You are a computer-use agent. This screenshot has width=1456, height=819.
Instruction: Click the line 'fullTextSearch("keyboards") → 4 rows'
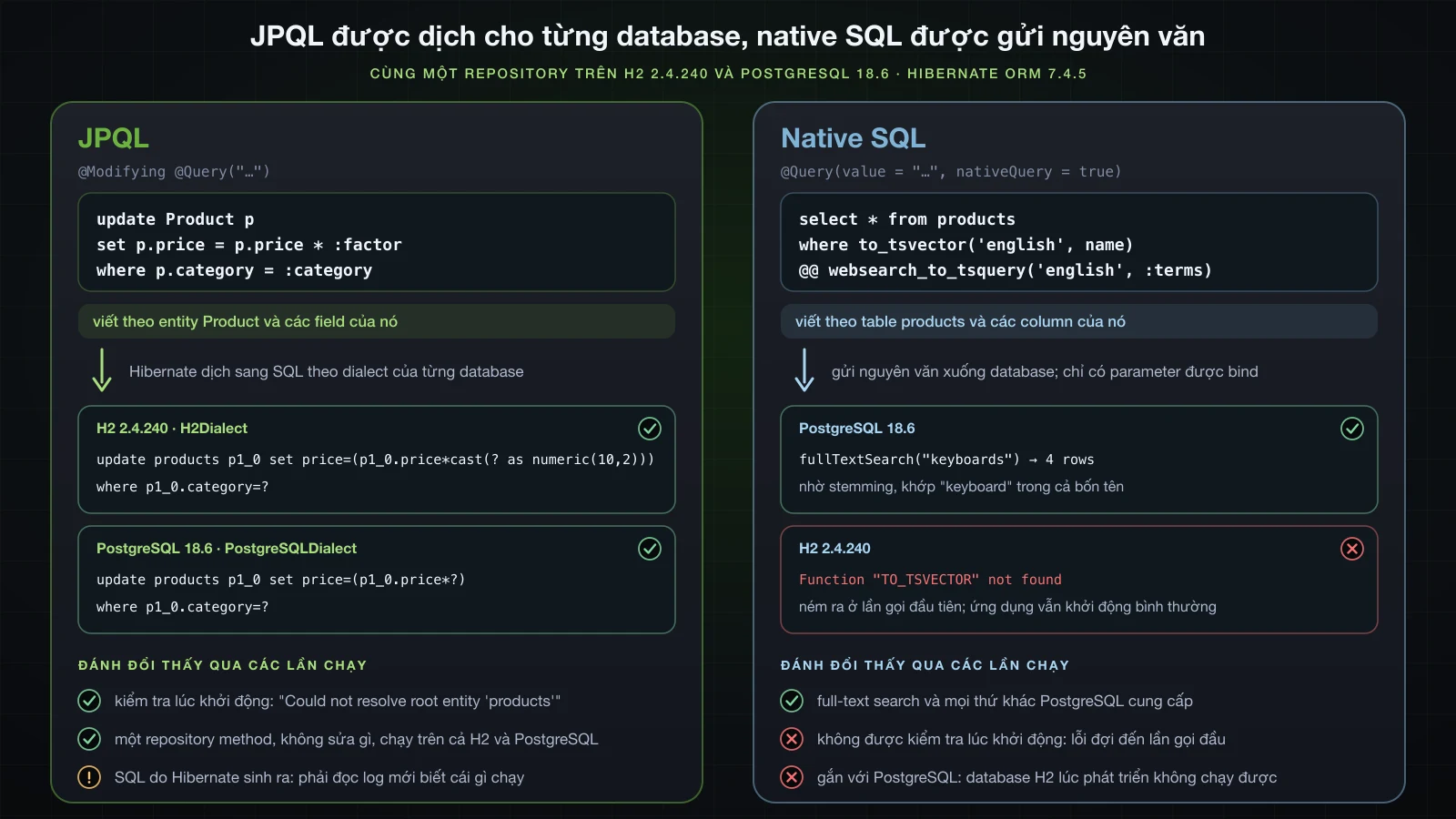coord(946,460)
